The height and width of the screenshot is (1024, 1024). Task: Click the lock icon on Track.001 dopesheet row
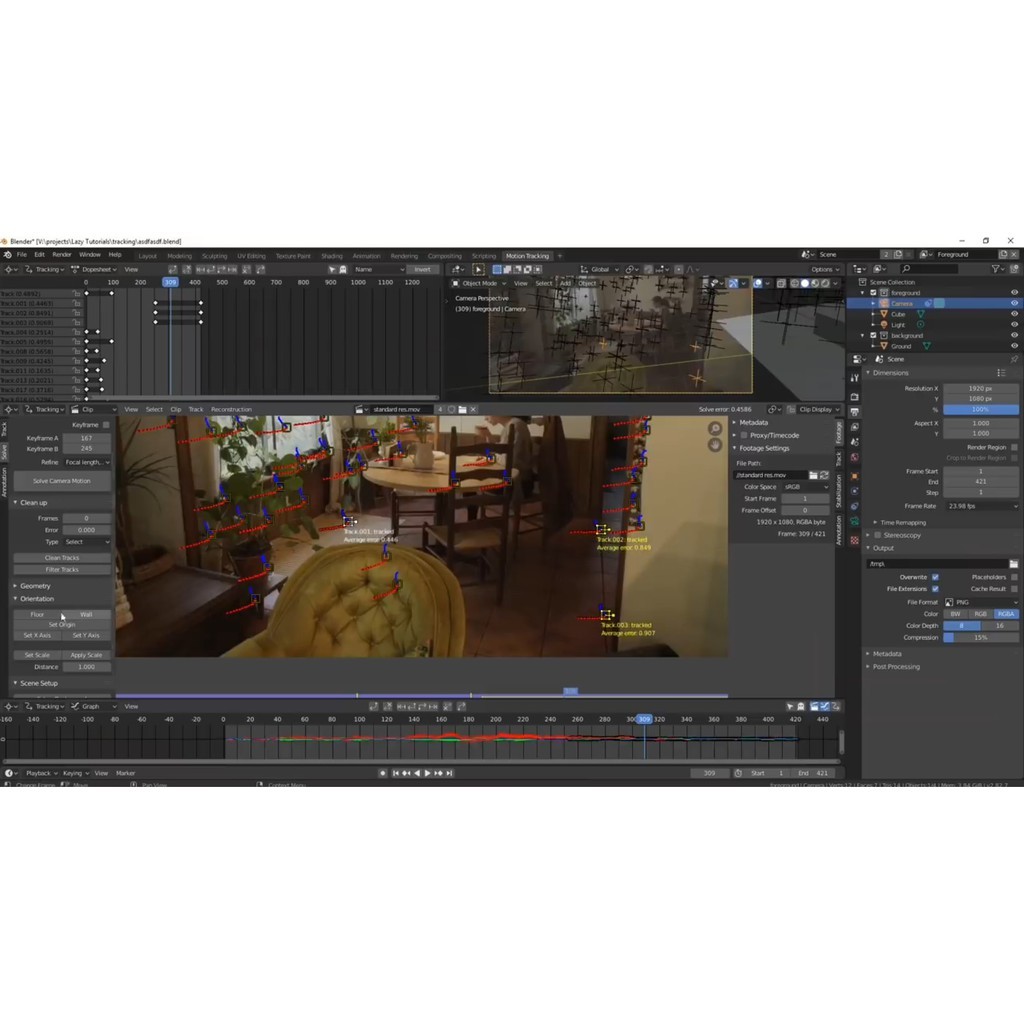77,303
